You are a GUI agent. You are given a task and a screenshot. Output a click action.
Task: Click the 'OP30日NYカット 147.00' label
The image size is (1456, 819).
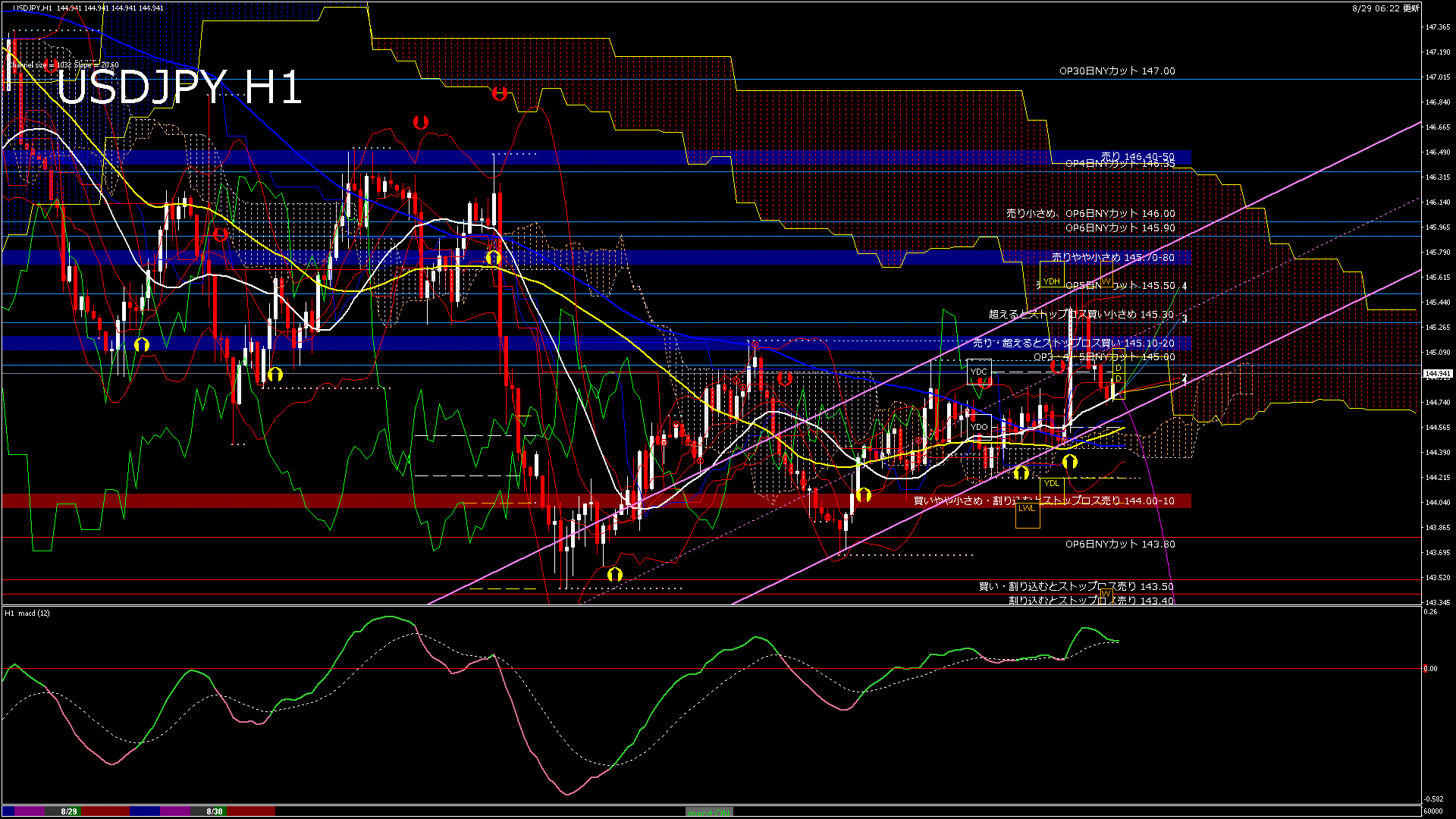(x=1117, y=71)
